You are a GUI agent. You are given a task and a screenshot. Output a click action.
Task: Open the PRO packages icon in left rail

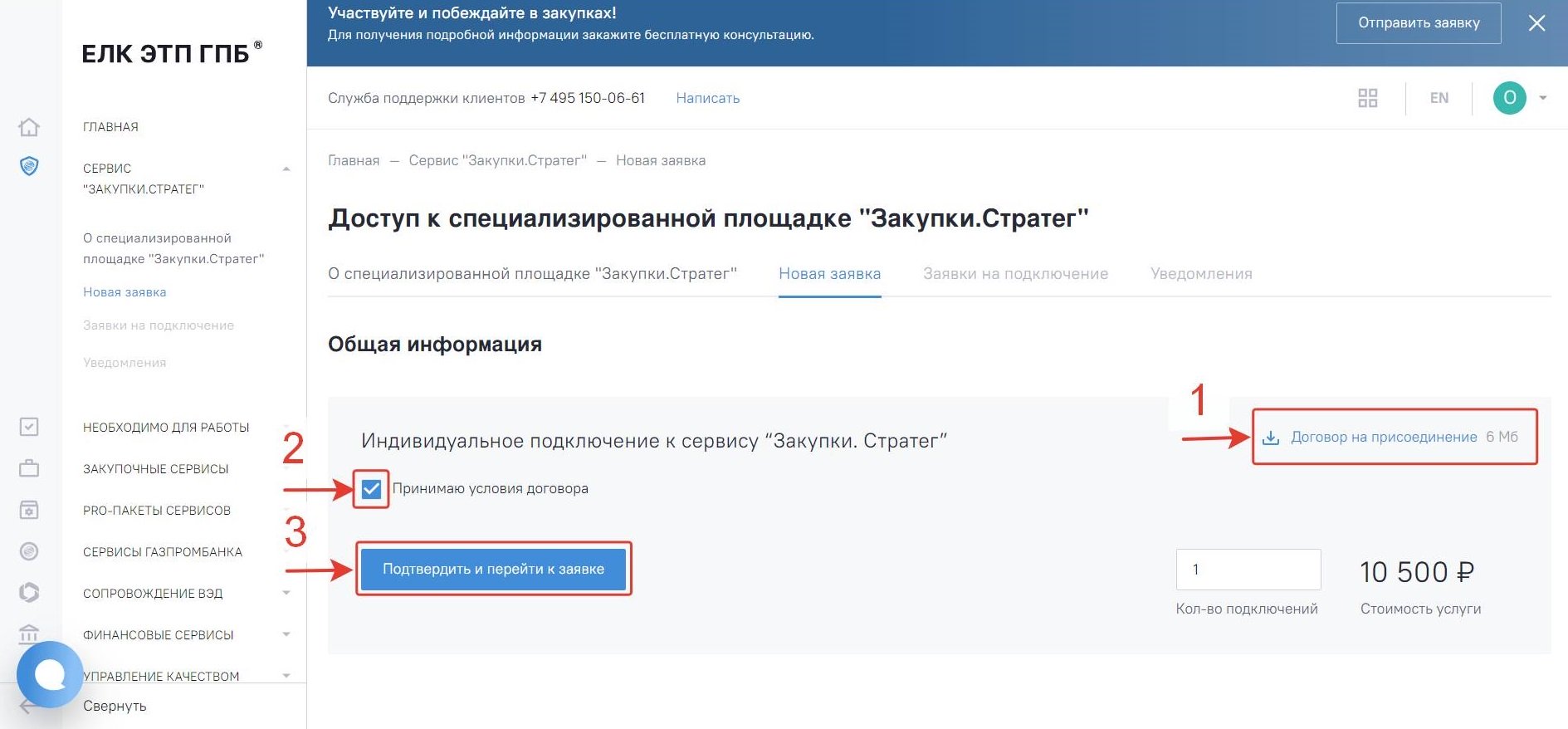pos(29,510)
